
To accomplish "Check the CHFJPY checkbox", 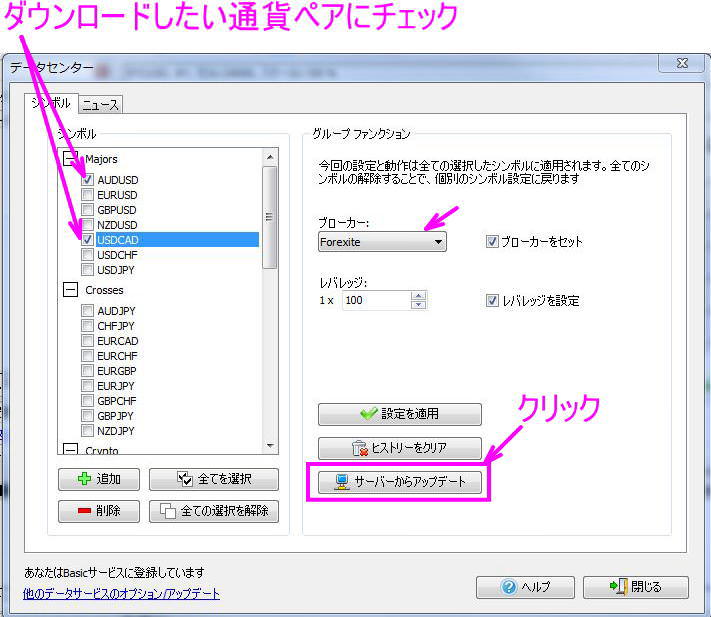I will click(87, 326).
